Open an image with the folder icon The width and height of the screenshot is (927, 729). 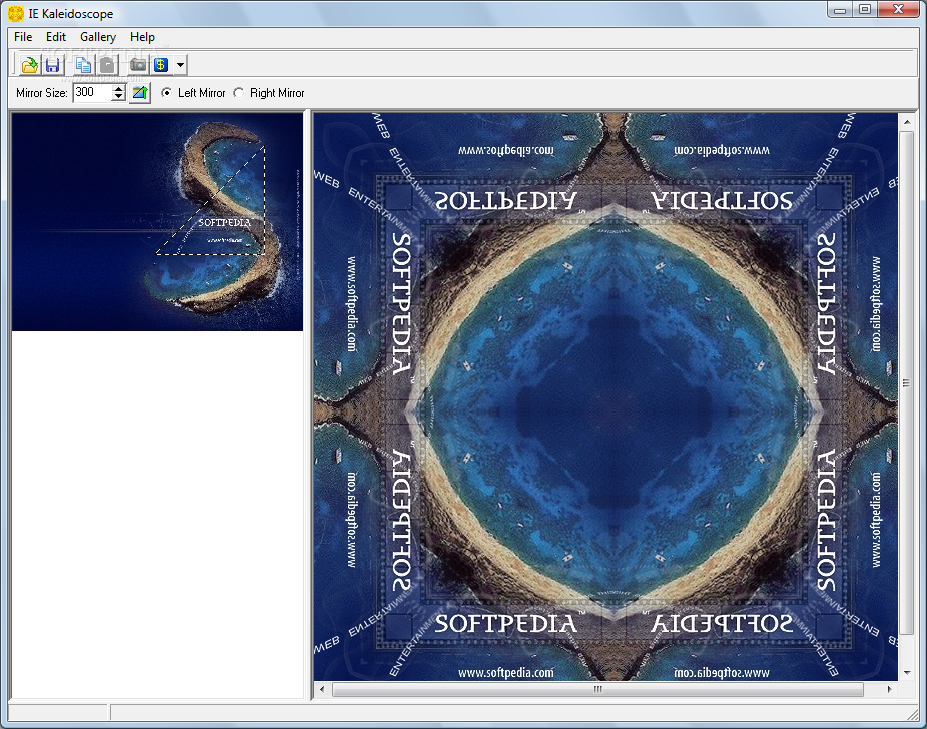[x=30, y=64]
